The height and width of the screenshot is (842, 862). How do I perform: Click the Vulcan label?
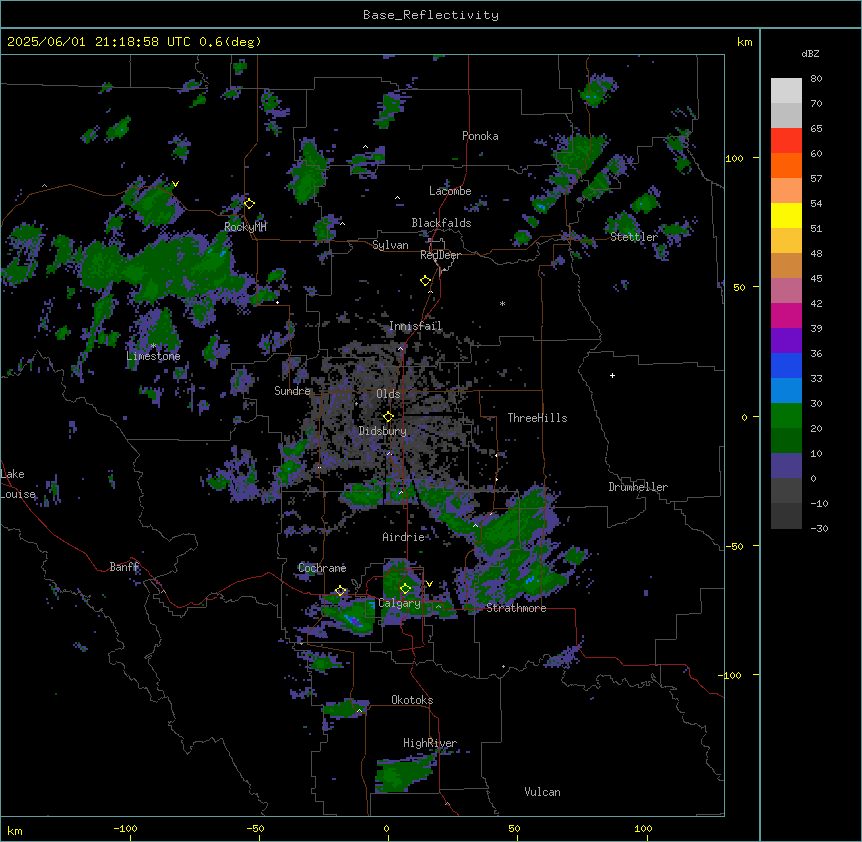coord(542,792)
